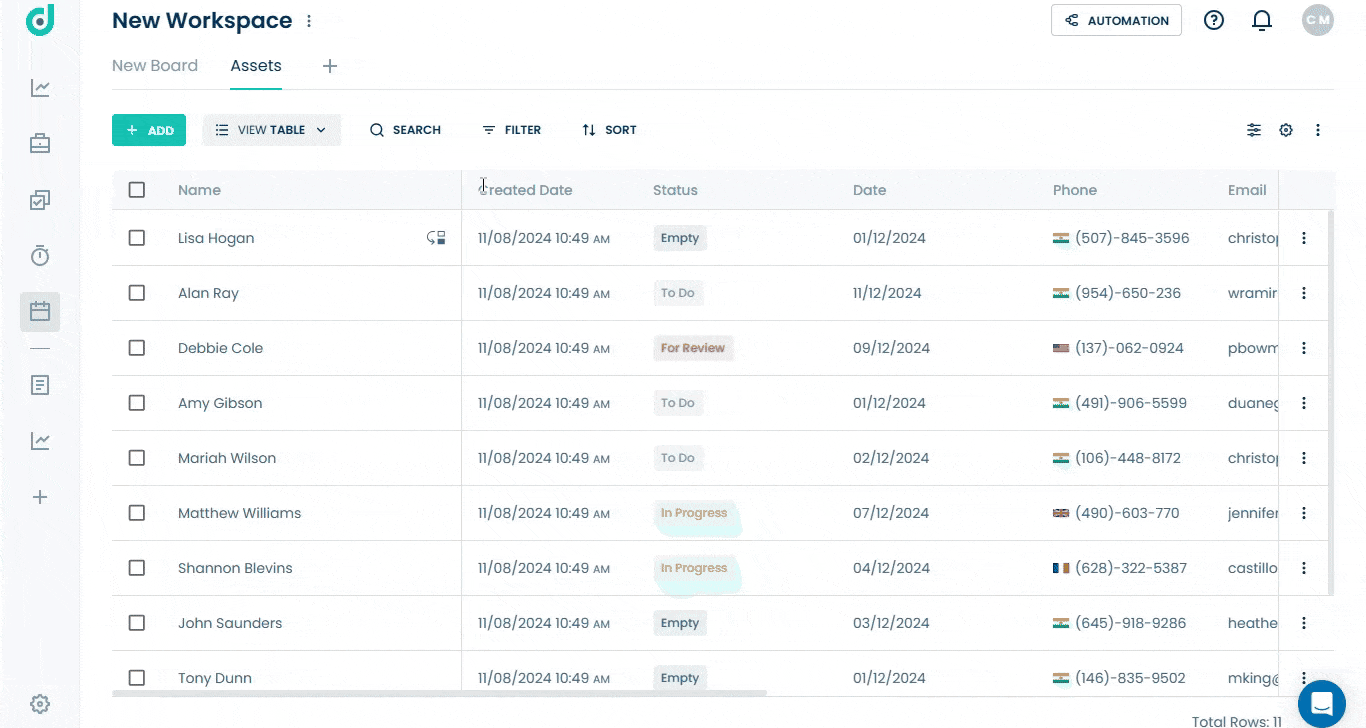This screenshot has width=1366, height=728.
Task: Open Matthew Williams' In Progress status dropdown
Action: (x=694, y=513)
